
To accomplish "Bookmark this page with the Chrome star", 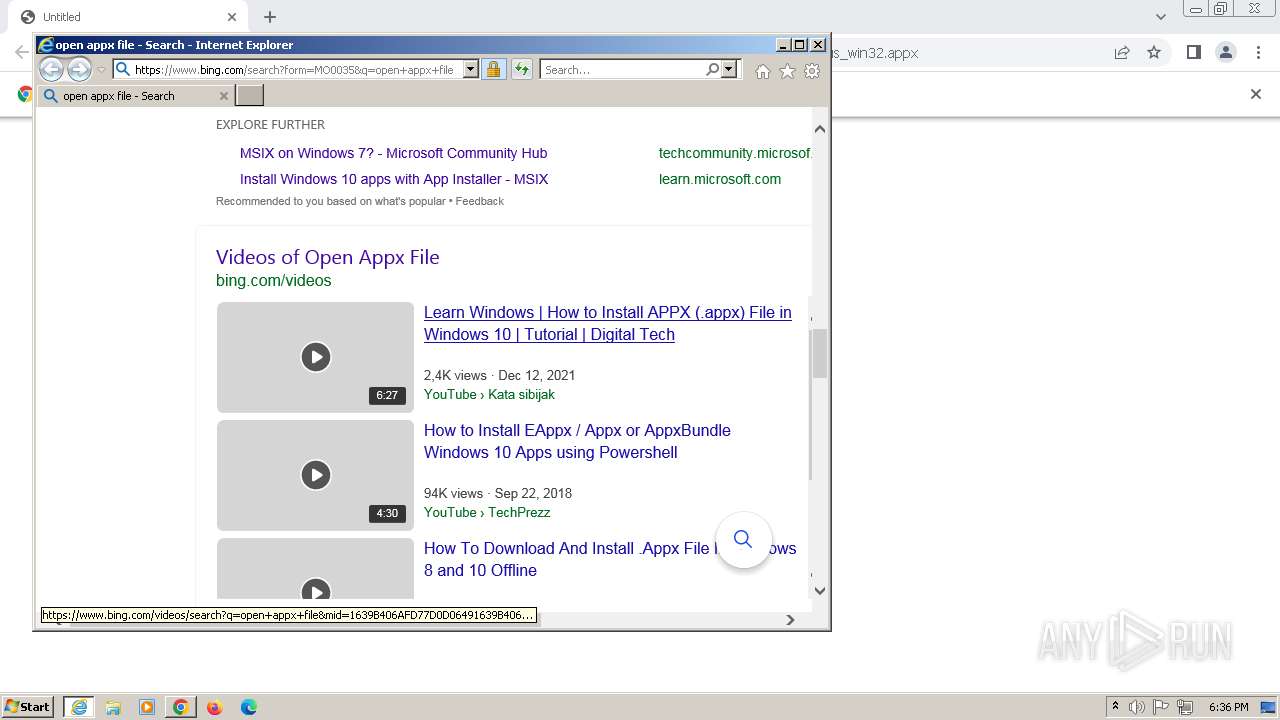I will [1154, 53].
